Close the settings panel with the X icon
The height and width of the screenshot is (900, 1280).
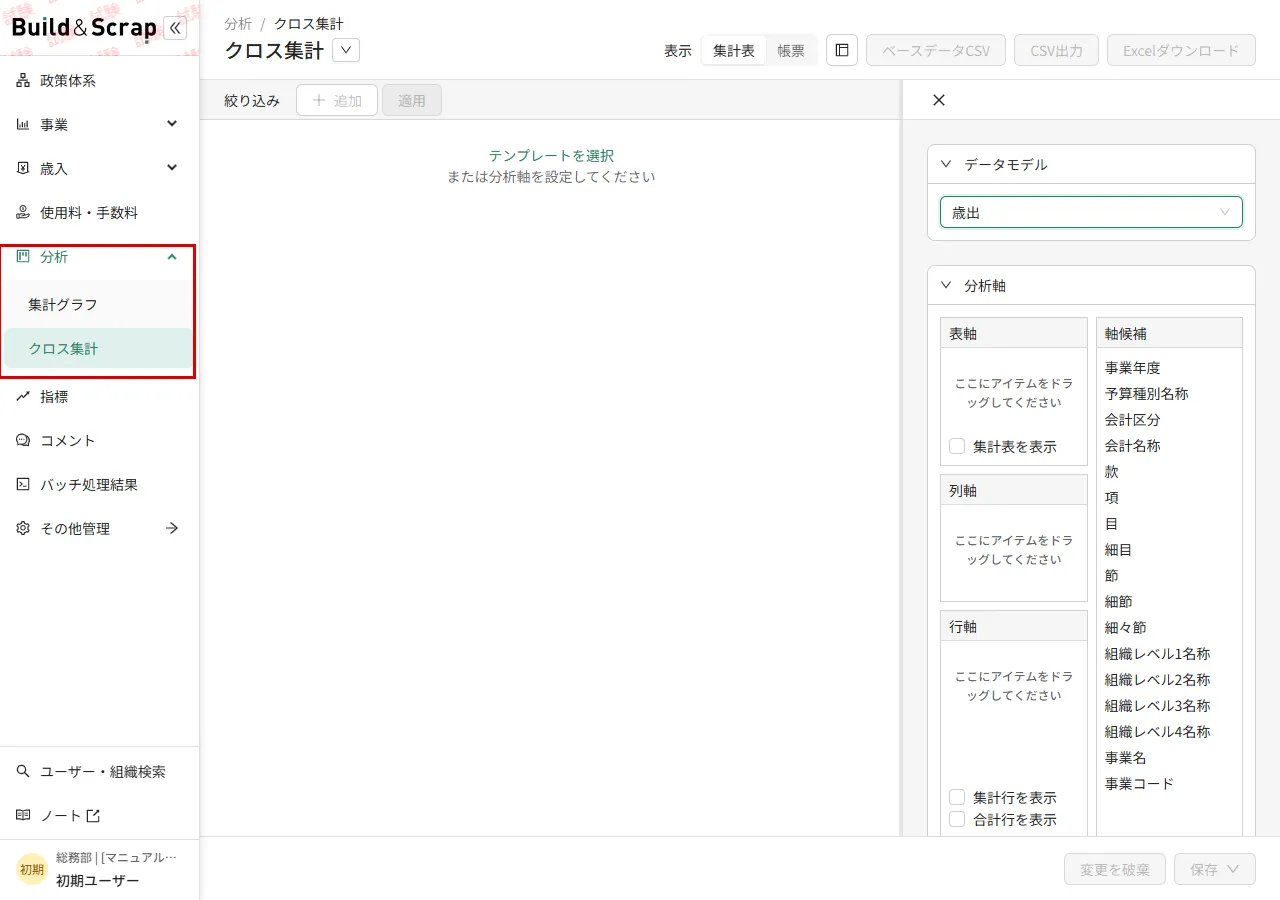(x=938, y=100)
